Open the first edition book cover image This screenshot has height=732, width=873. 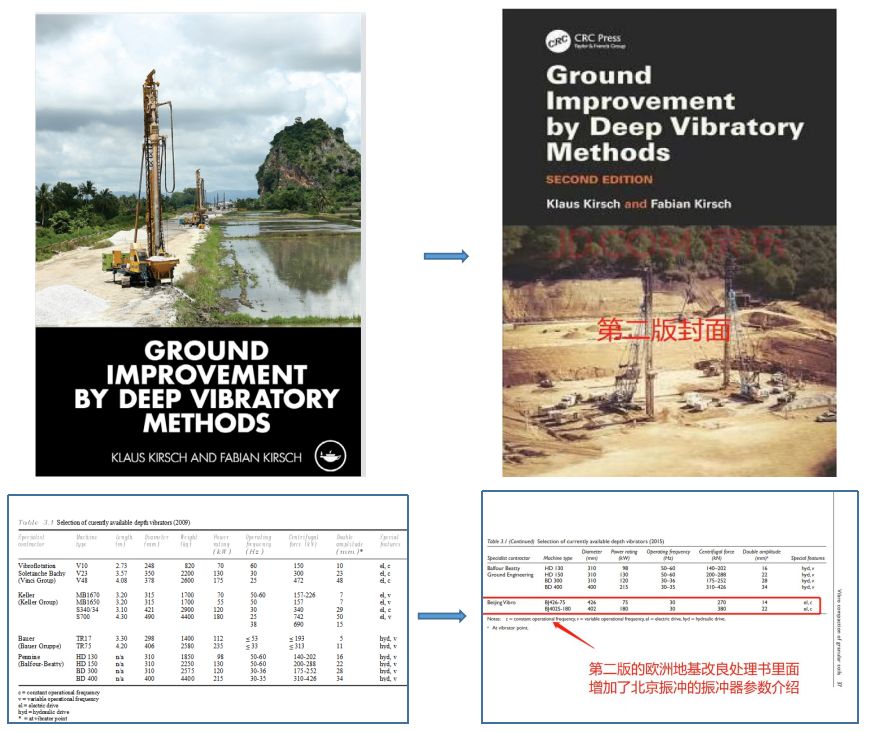[x=200, y=243]
